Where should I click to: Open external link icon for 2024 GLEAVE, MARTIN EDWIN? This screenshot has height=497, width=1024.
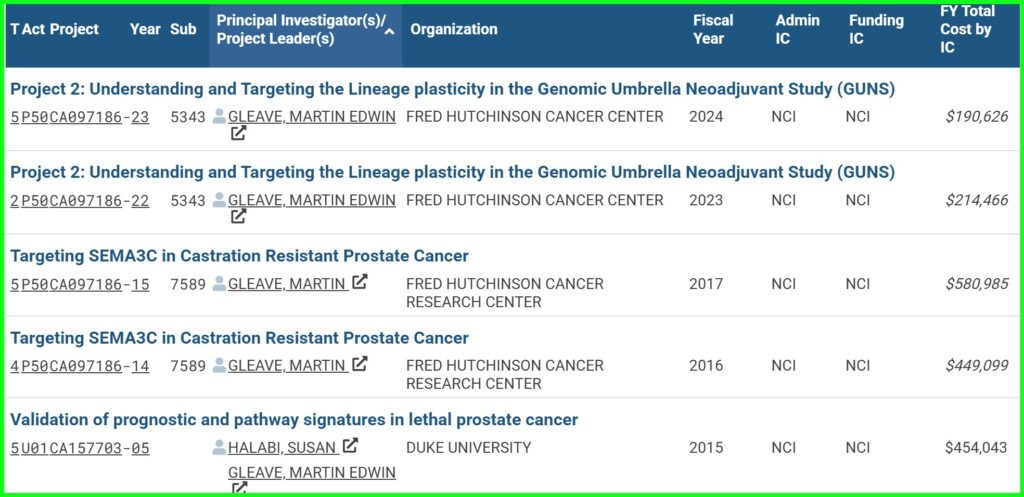[238, 134]
